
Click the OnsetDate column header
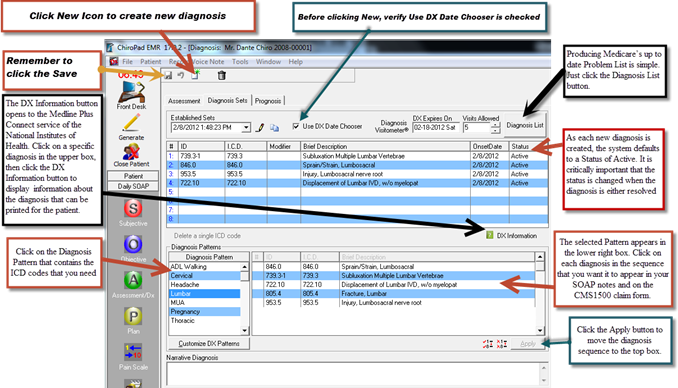click(x=490, y=146)
